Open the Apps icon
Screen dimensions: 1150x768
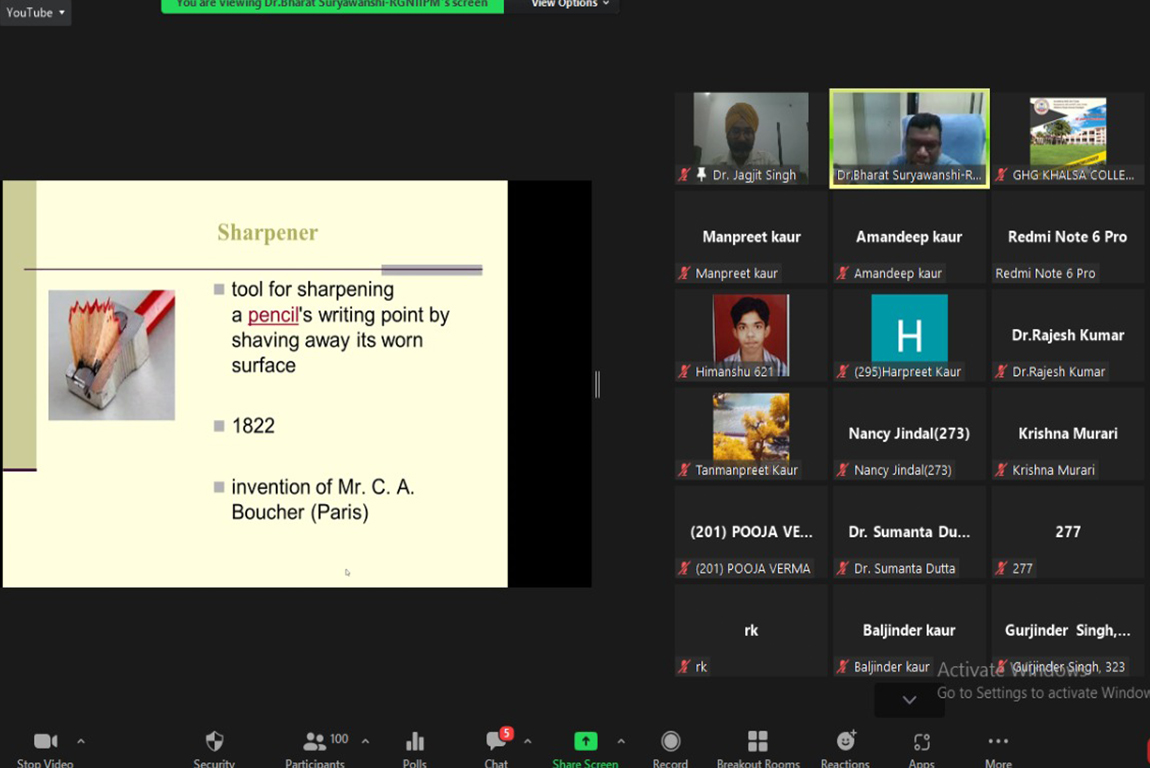(x=921, y=741)
